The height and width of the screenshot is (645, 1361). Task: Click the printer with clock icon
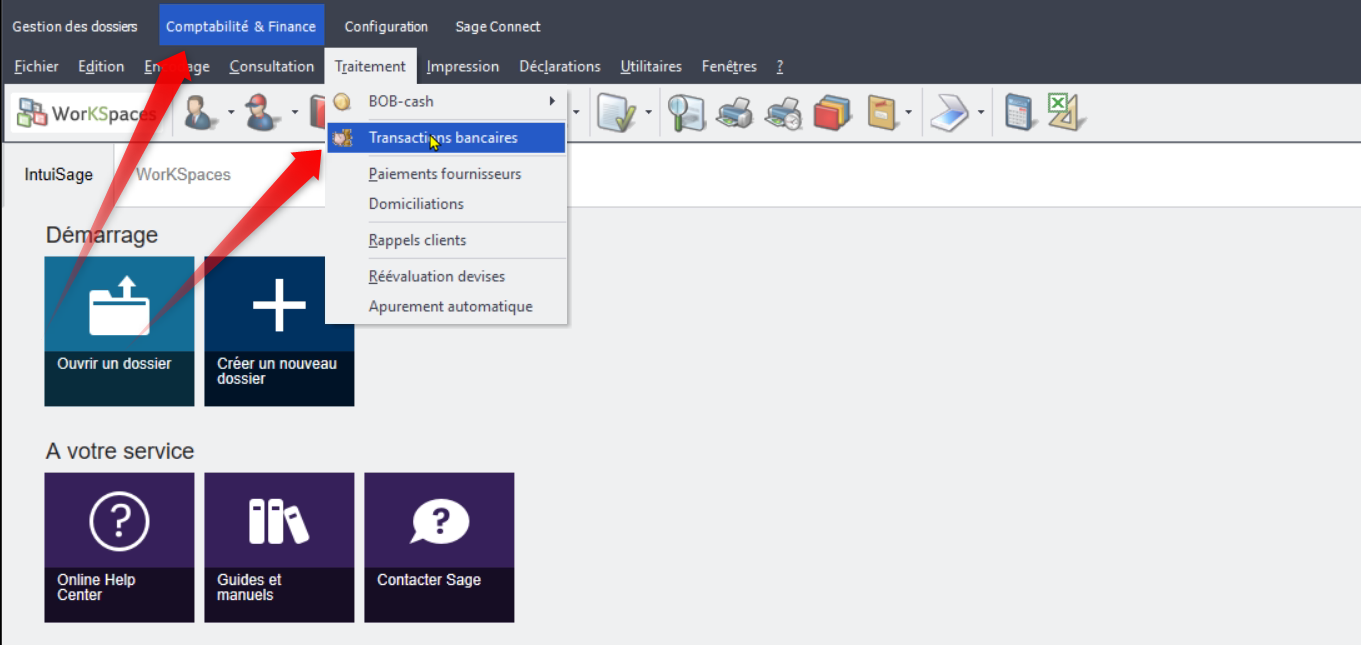pyautogui.click(x=783, y=113)
